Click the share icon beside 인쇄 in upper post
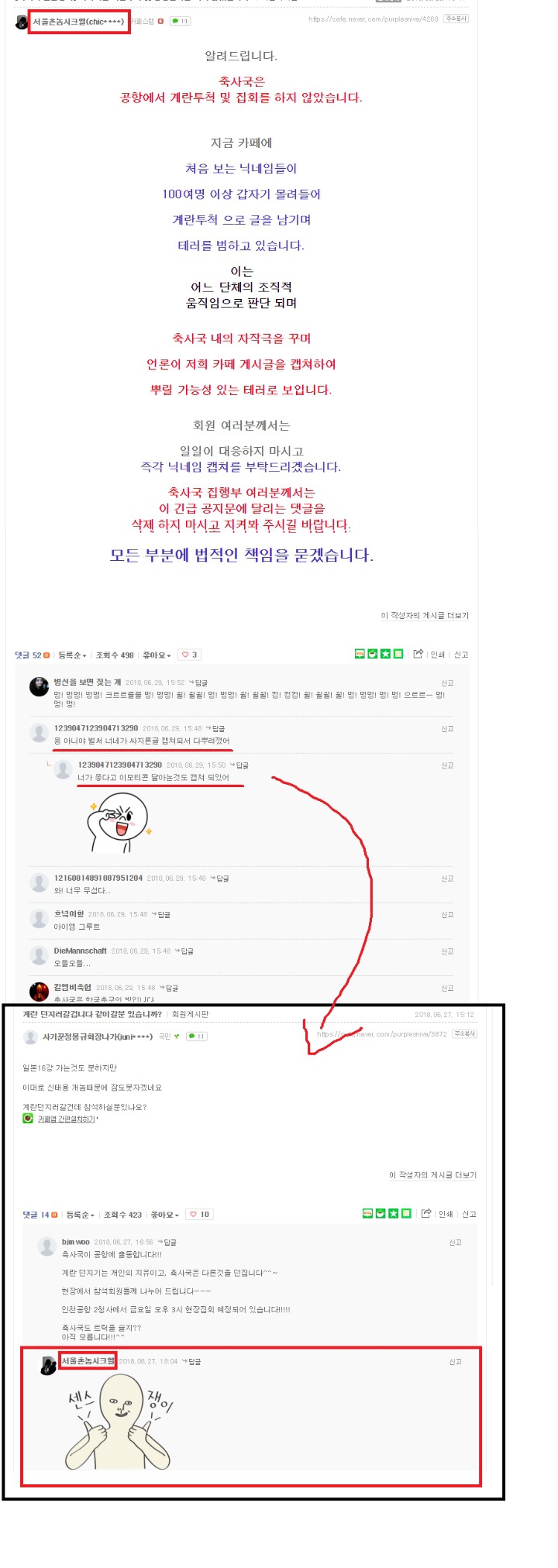The image size is (558, 1568). 418,654
